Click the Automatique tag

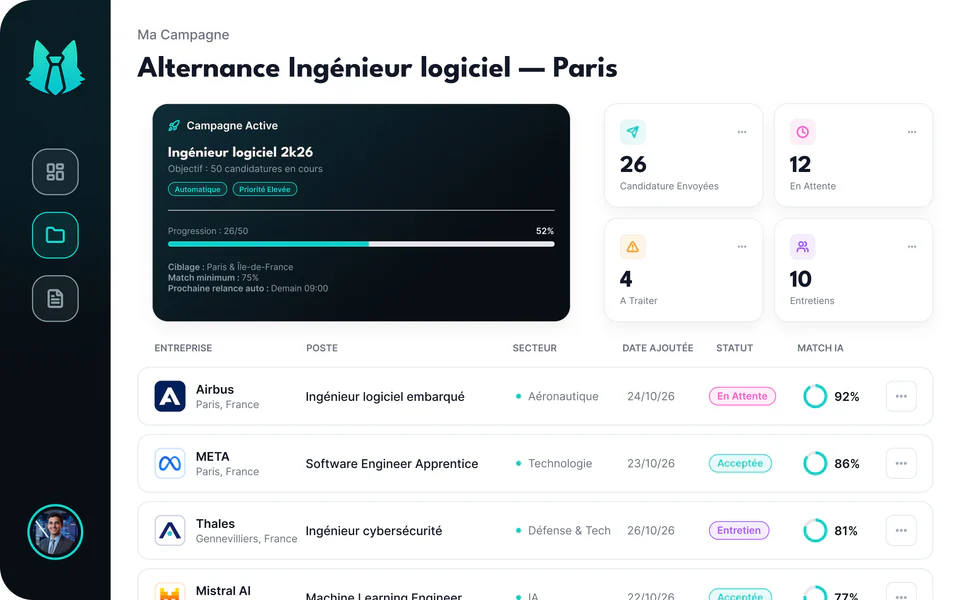(x=197, y=189)
